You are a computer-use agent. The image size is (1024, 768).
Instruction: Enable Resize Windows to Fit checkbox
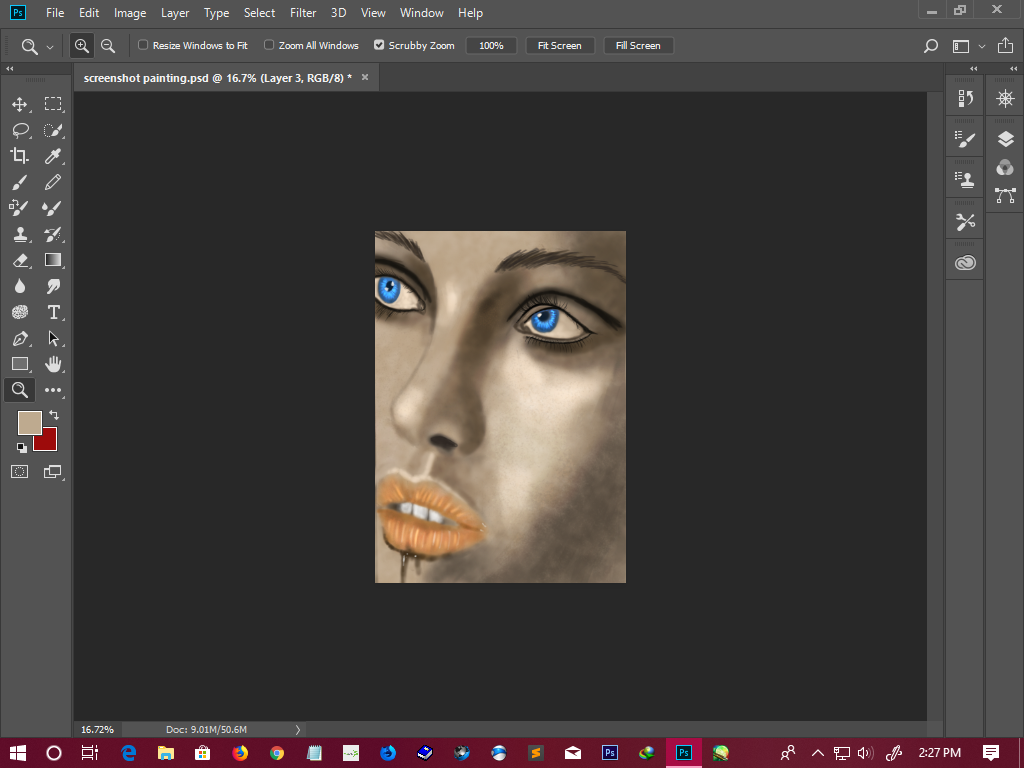(x=143, y=45)
